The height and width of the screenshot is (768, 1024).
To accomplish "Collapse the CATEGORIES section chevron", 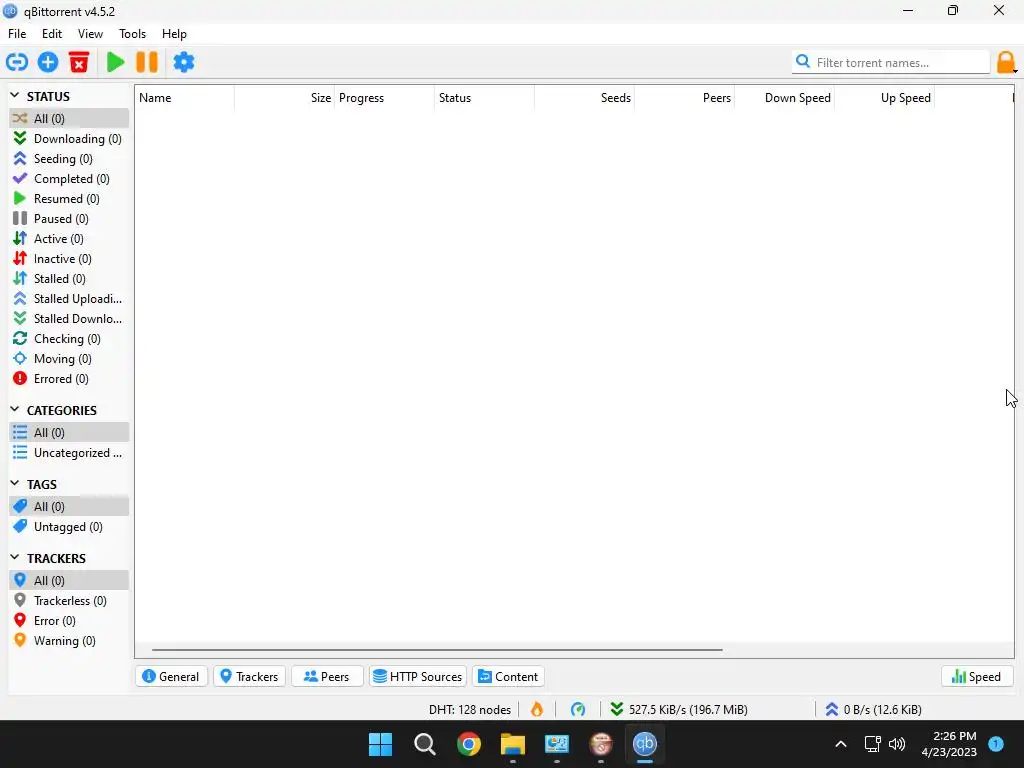I will point(15,409).
